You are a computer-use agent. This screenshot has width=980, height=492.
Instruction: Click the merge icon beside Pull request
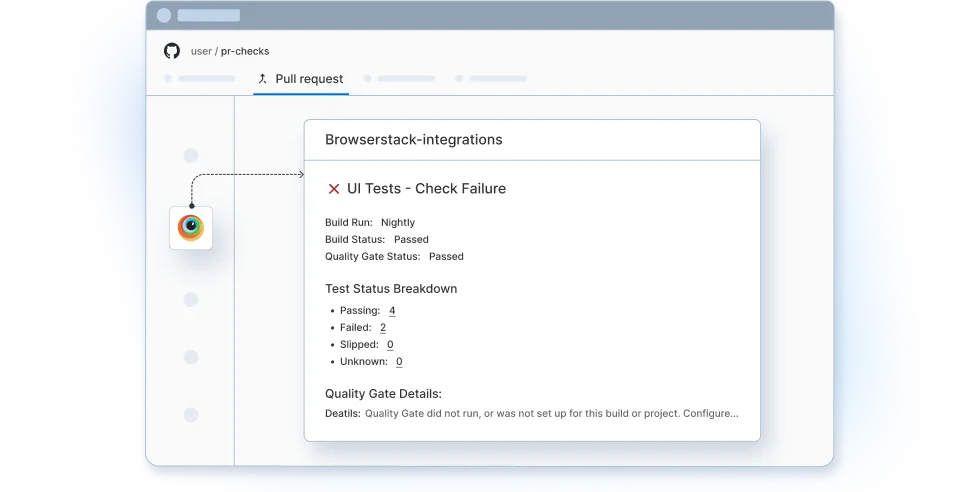pos(262,79)
